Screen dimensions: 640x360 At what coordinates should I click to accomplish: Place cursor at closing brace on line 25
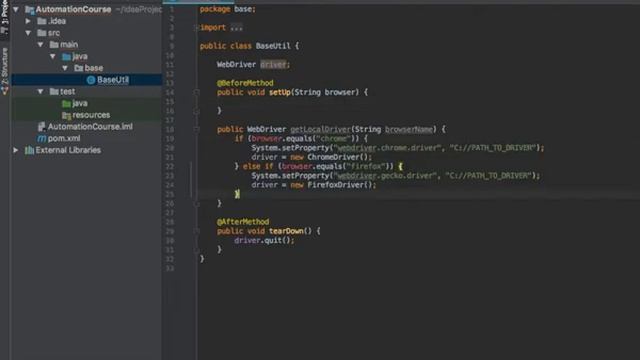pos(237,194)
